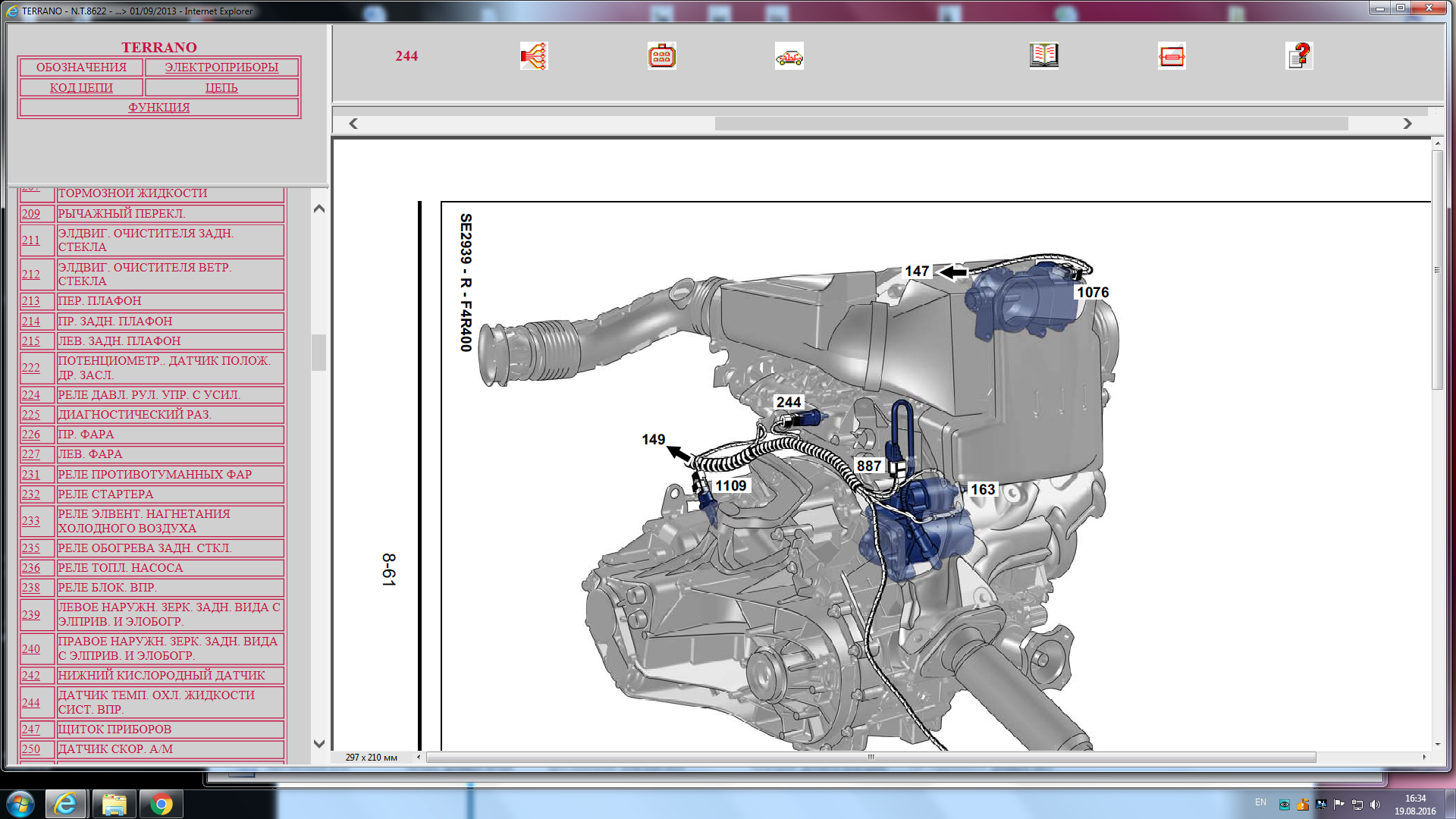Screen dimensions: 1456x819
Task: Go to next page with right arrow
Action: [1407, 124]
